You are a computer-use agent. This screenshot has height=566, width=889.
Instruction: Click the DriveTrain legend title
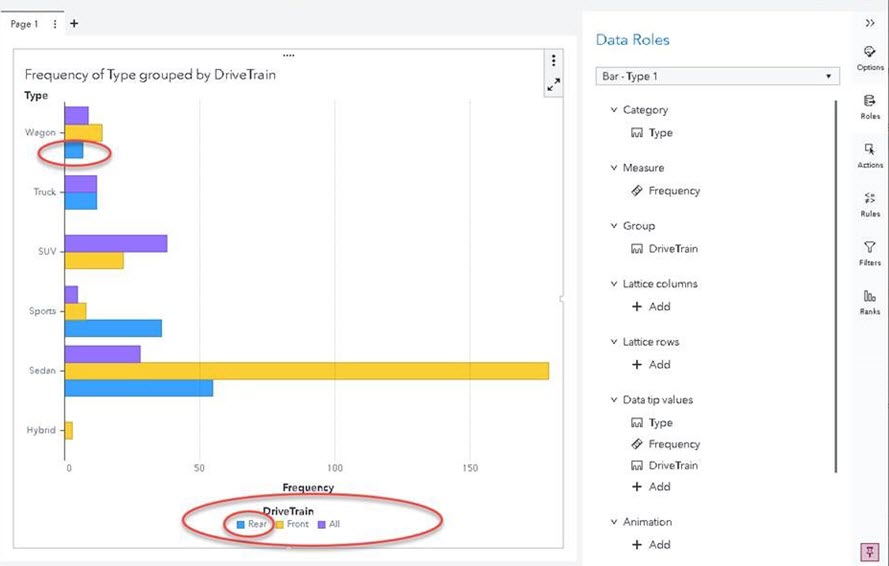pyautogui.click(x=288, y=511)
